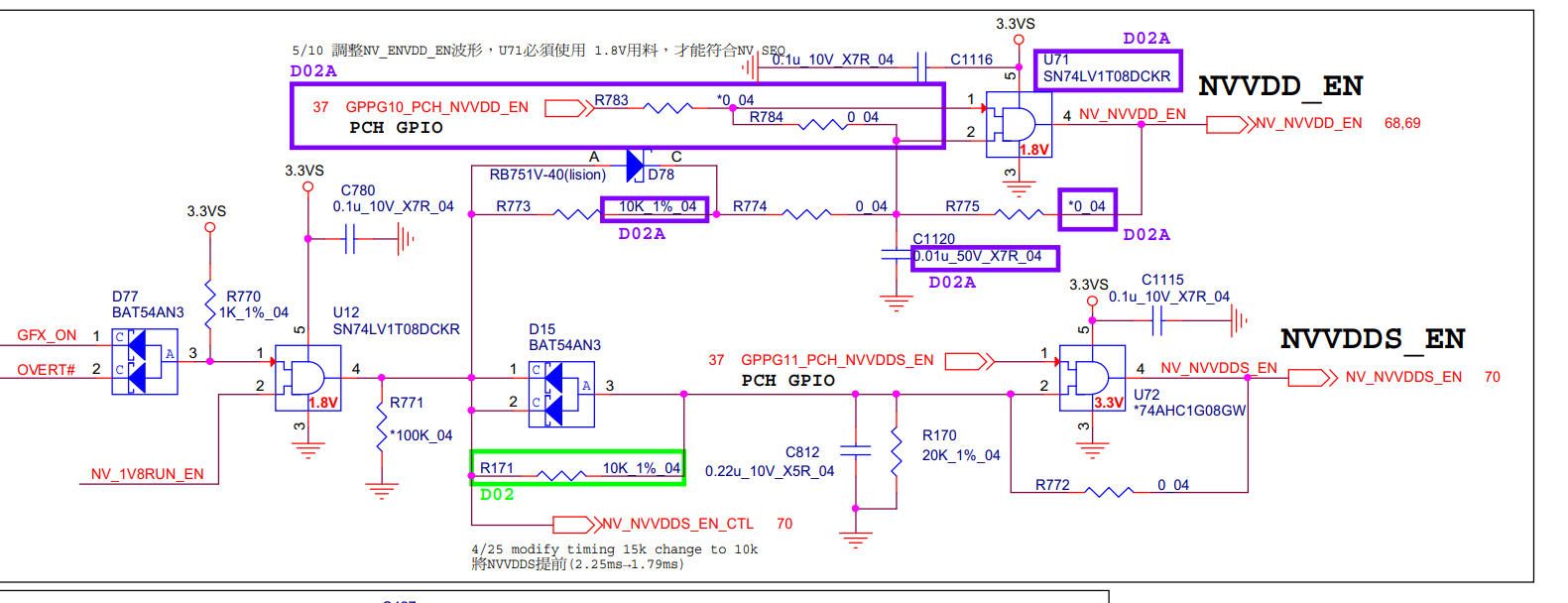This screenshot has width=1568, height=603.
Task: Select the NV_NVVDDS_EN_CTL off-page connector arrow
Action: coord(577,524)
